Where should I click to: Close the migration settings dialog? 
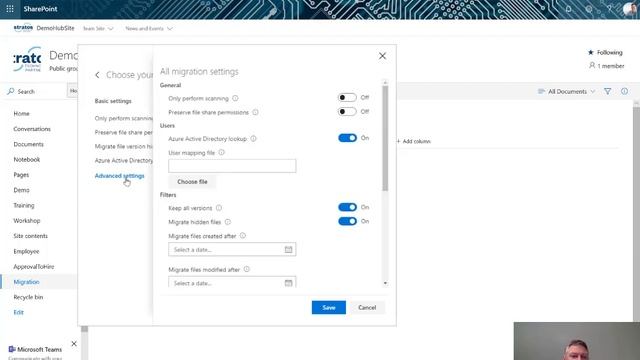(x=382, y=56)
